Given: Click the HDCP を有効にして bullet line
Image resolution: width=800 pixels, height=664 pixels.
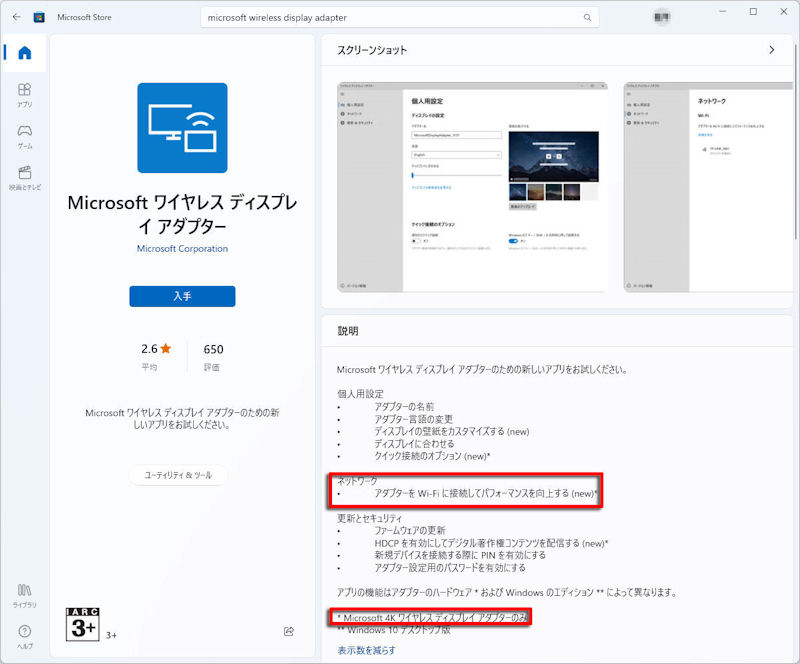Looking at the screenshot, I should tap(491, 543).
